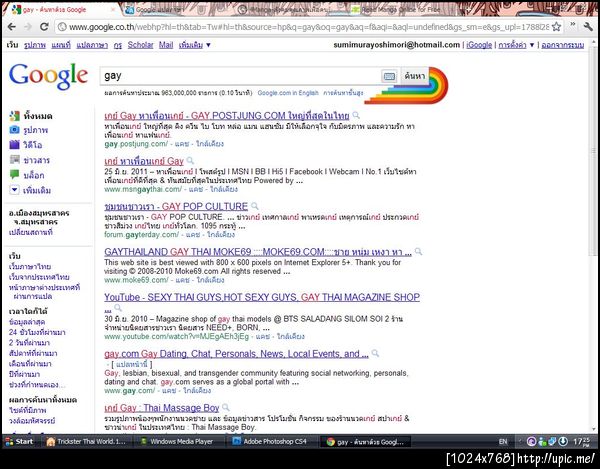Open YouTube SEXY THAI GUYS result link
The height and width of the screenshot is (469, 600).
pos(262,297)
